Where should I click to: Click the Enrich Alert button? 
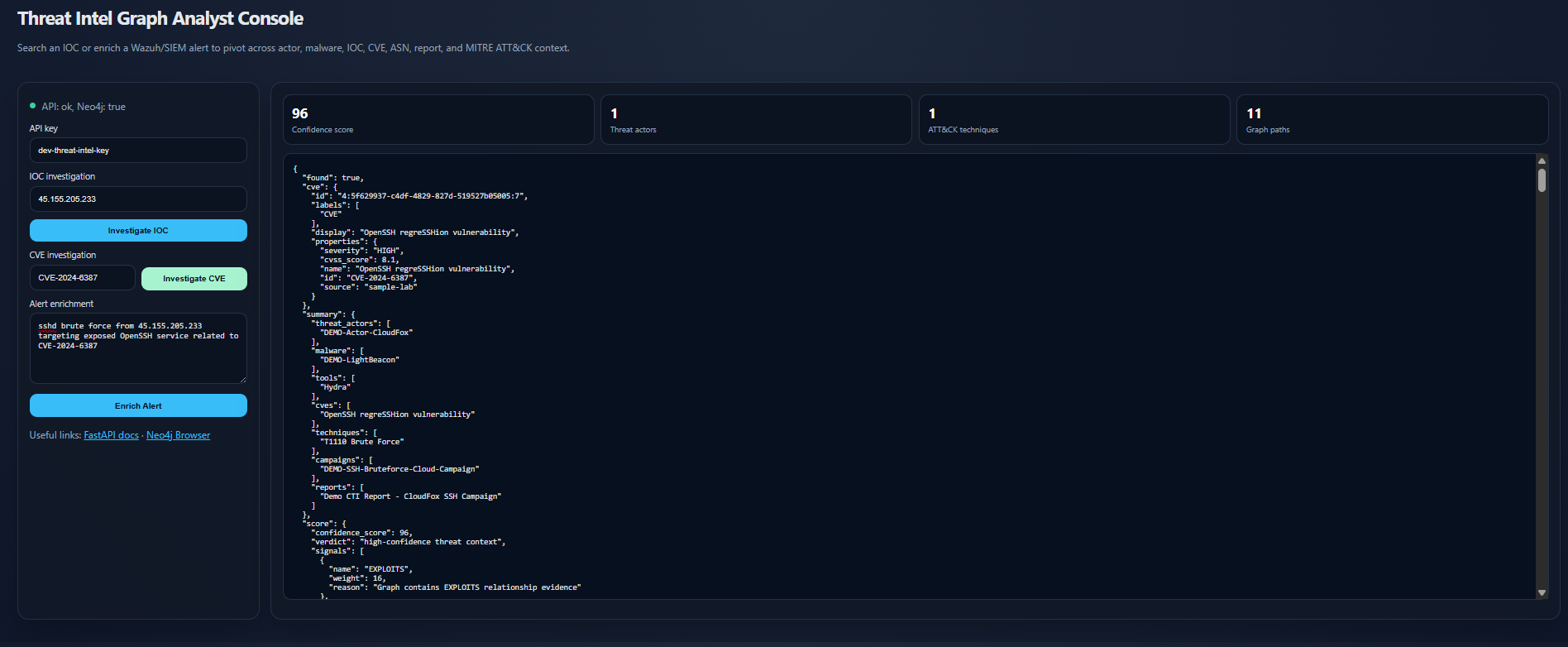tap(138, 405)
